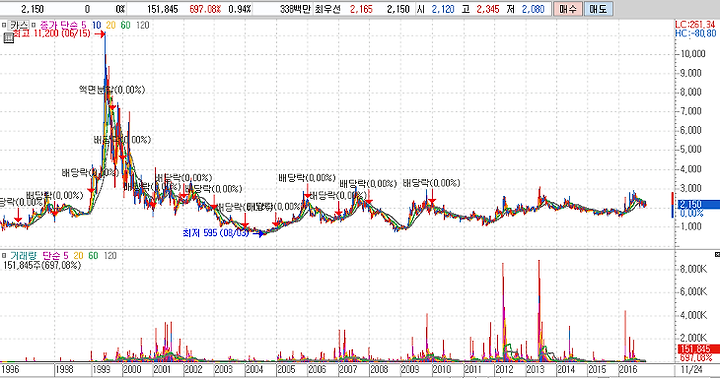The height and width of the screenshot is (378, 720).
Task: Click the 2012 year label on time axis
Action: click(504, 369)
